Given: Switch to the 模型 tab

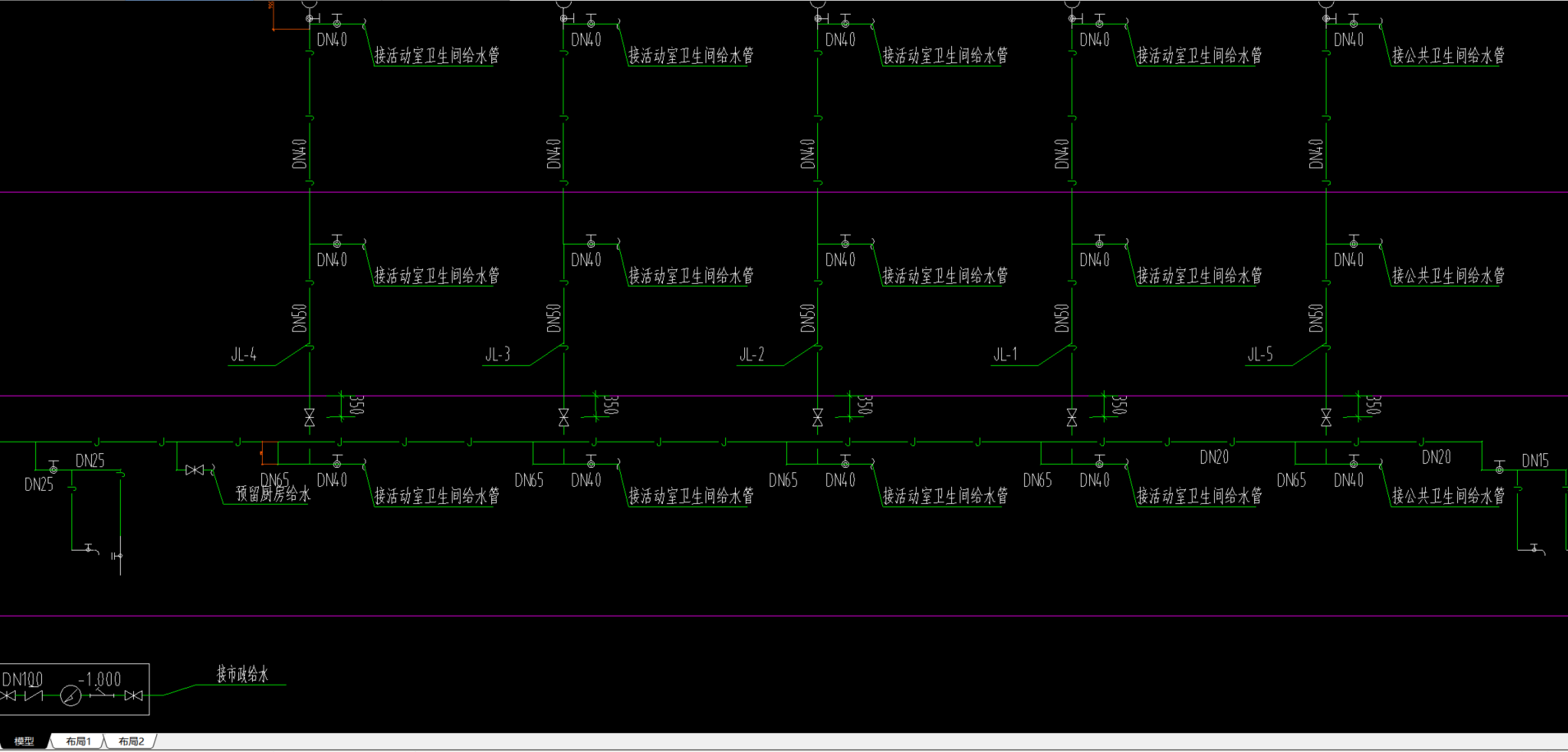Looking at the screenshot, I should (x=24, y=741).
